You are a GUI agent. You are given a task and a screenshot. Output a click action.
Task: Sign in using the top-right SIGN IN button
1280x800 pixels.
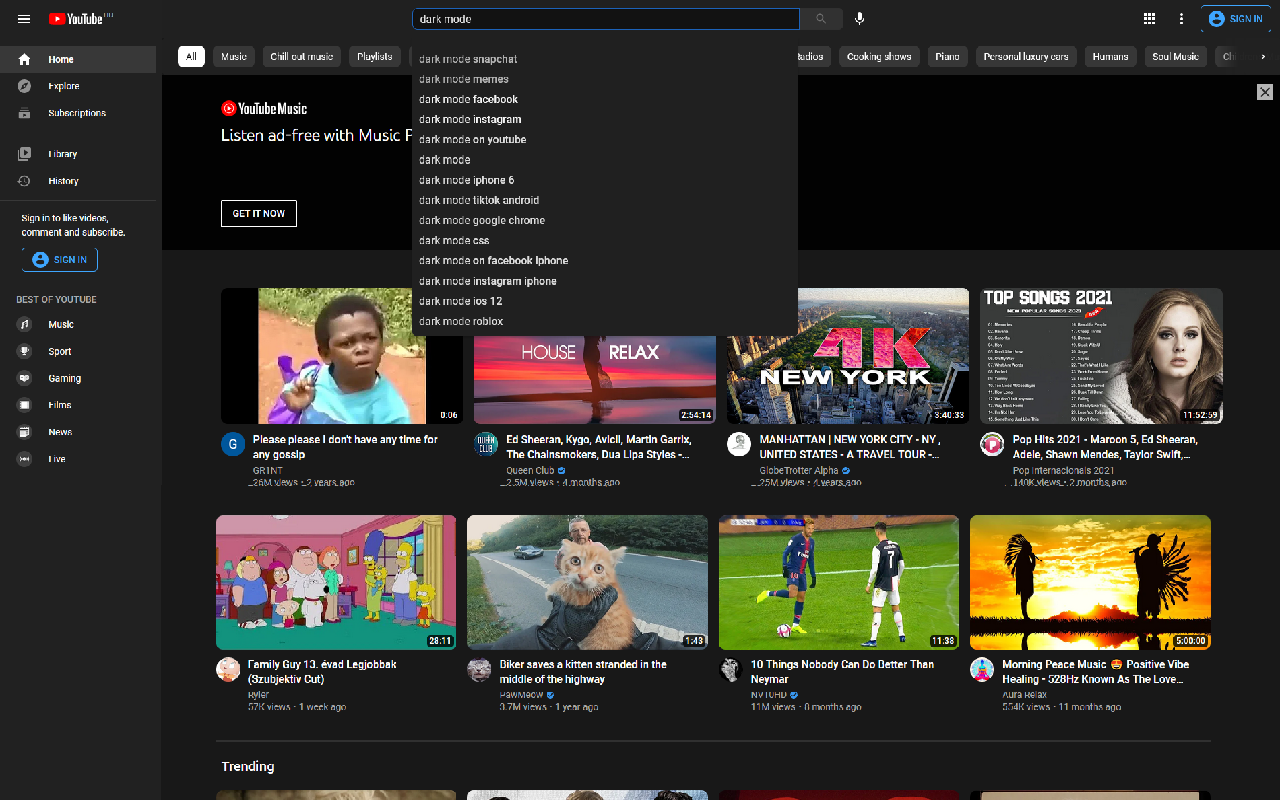[x=1235, y=18]
